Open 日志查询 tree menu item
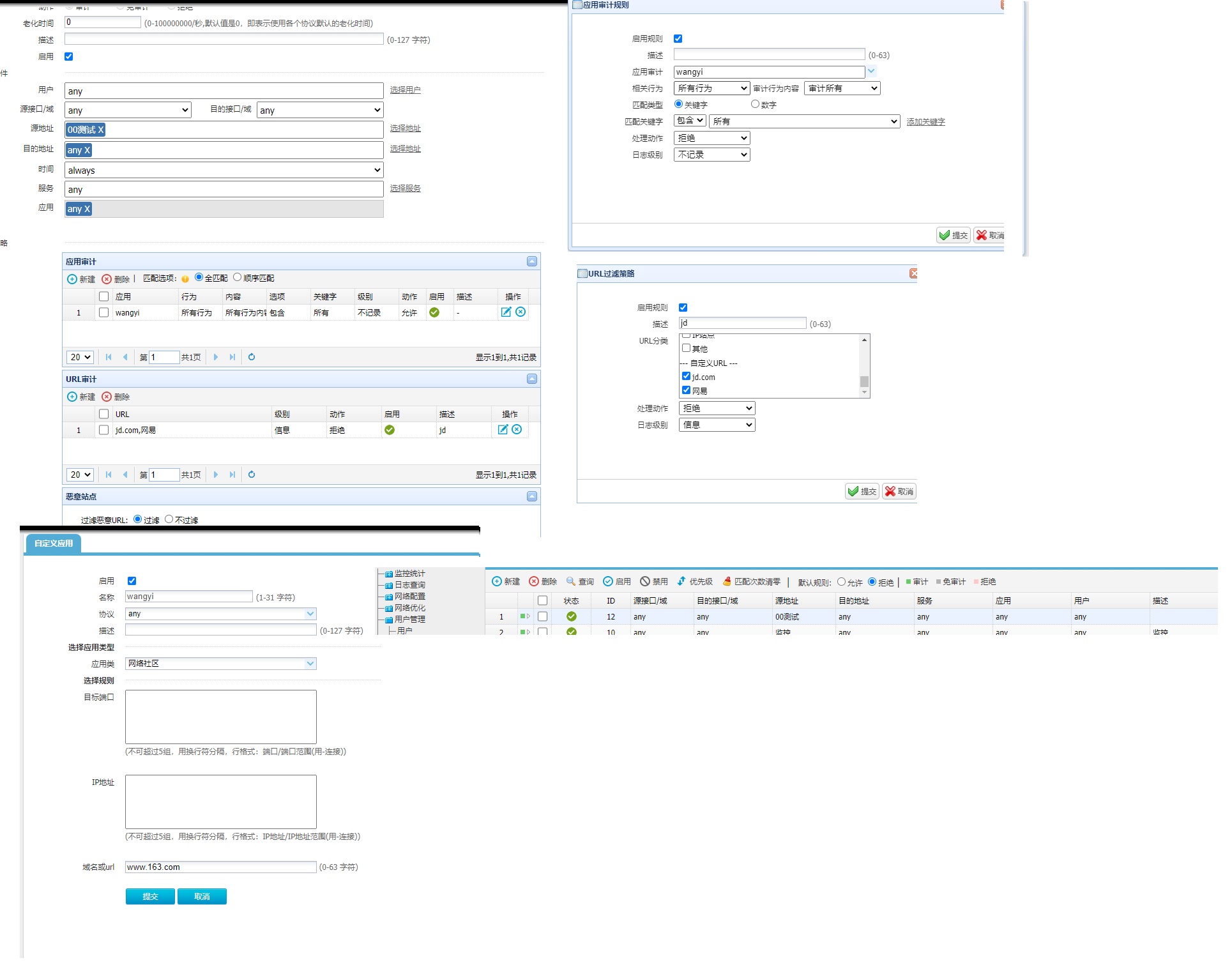Viewport: 1232px width, 967px height. click(x=409, y=585)
